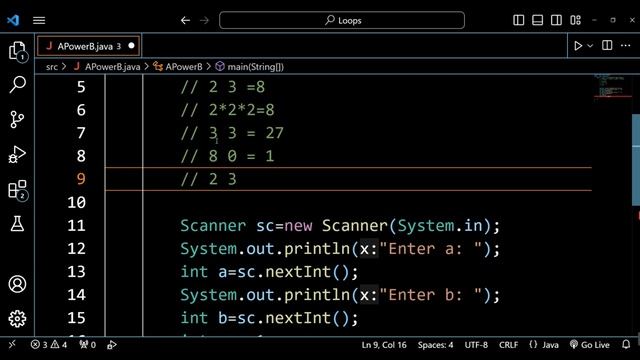The image size is (640, 360).
Task: Open the hamburger application menu
Action: (x=39, y=20)
